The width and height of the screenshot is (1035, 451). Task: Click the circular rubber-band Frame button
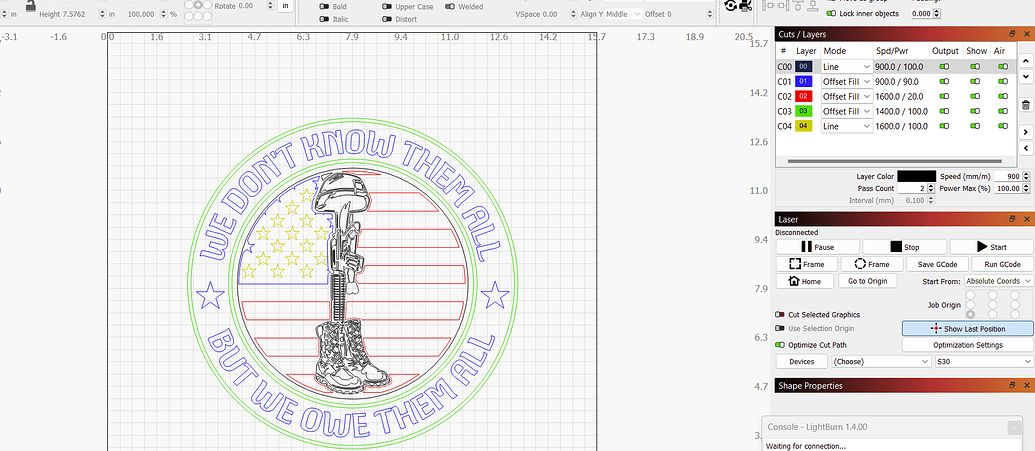(871, 264)
